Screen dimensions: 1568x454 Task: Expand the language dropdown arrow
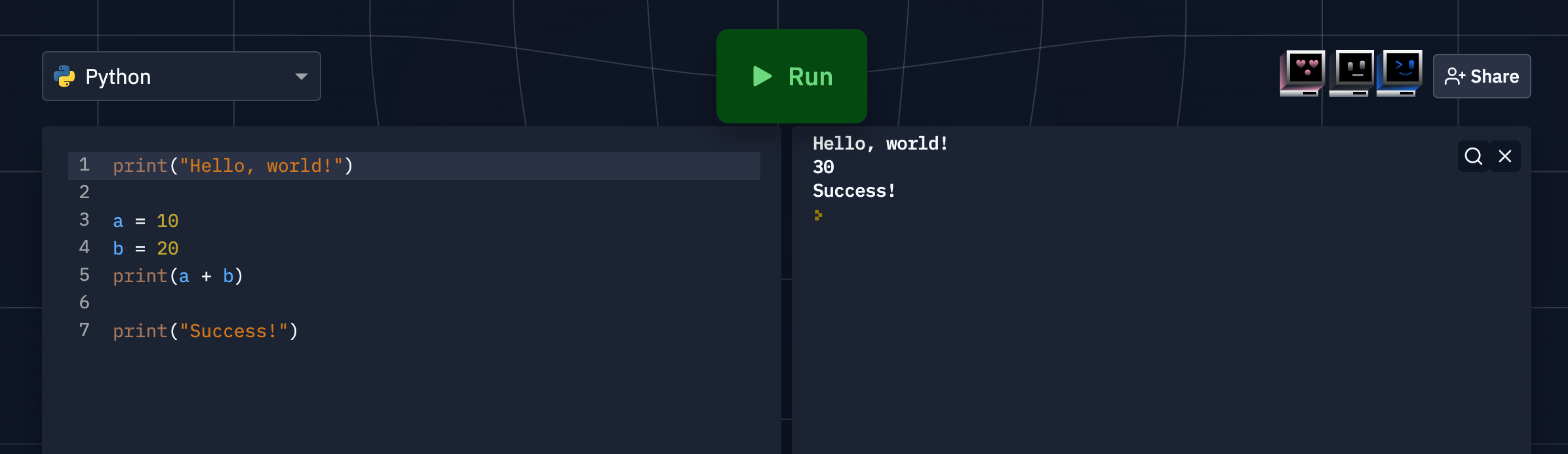click(302, 77)
